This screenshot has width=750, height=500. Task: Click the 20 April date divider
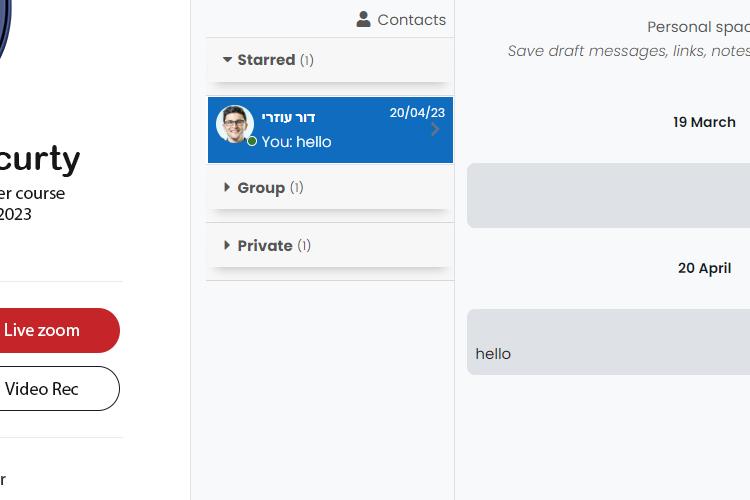pos(704,268)
